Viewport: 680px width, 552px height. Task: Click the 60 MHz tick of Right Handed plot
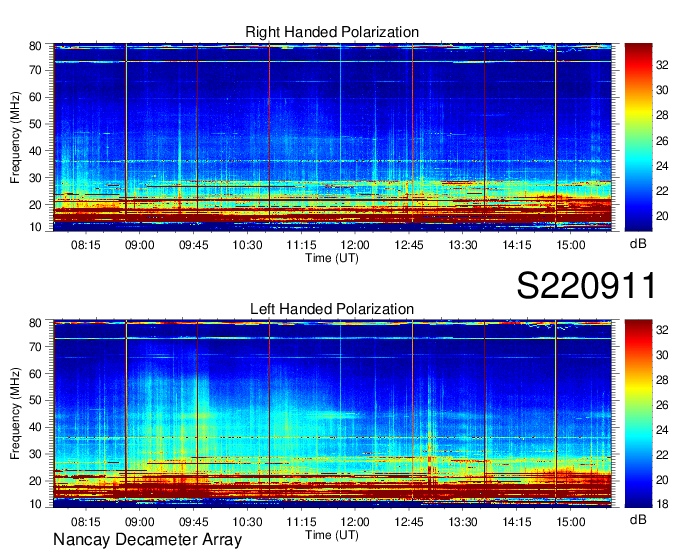coord(35,97)
